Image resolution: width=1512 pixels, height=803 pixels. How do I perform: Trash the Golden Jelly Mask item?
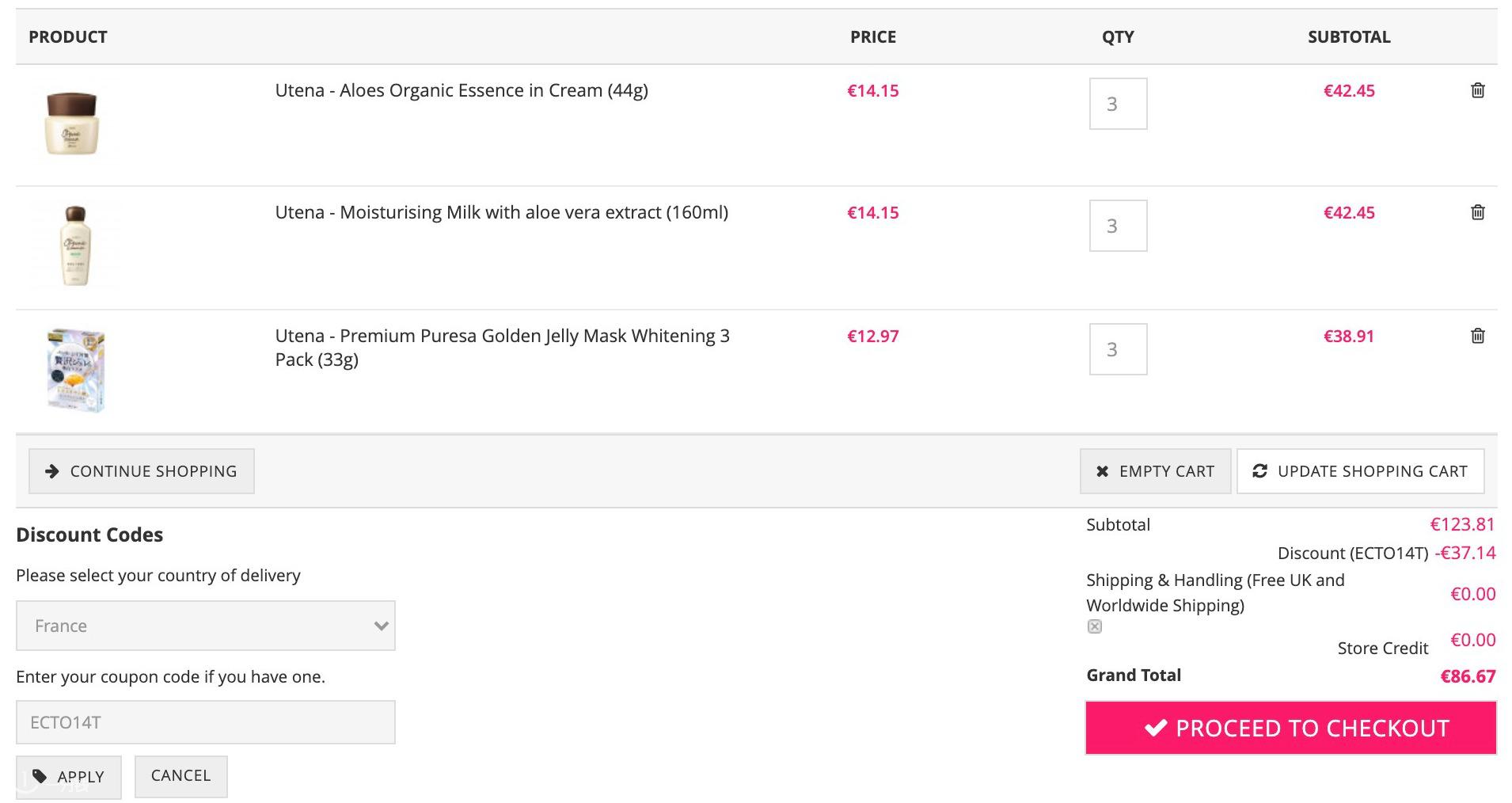coord(1477,336)
